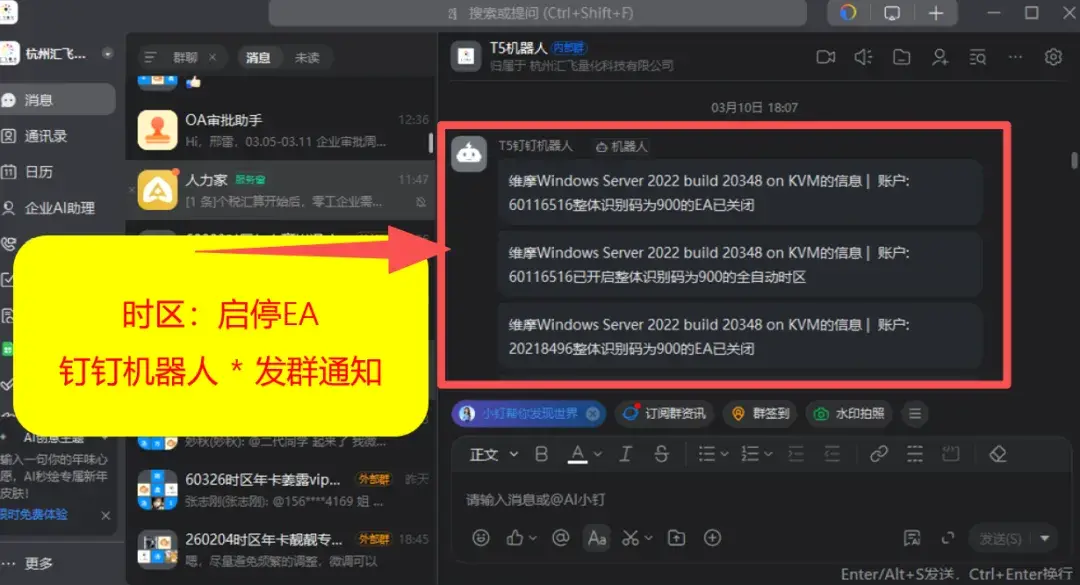Open bulleted list style dropdown
Screen dimensions: 1080x585
point(724,454)
